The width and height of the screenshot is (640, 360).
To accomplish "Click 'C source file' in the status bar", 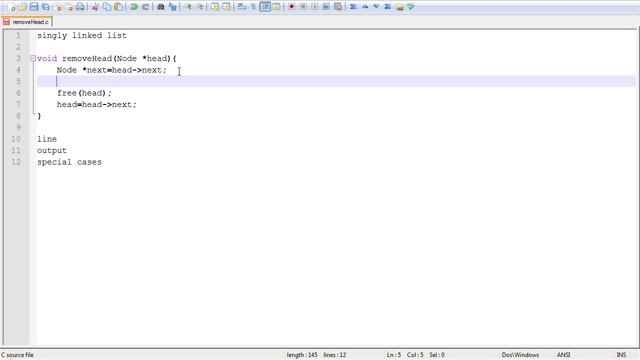I will click(x=18, y=355).
